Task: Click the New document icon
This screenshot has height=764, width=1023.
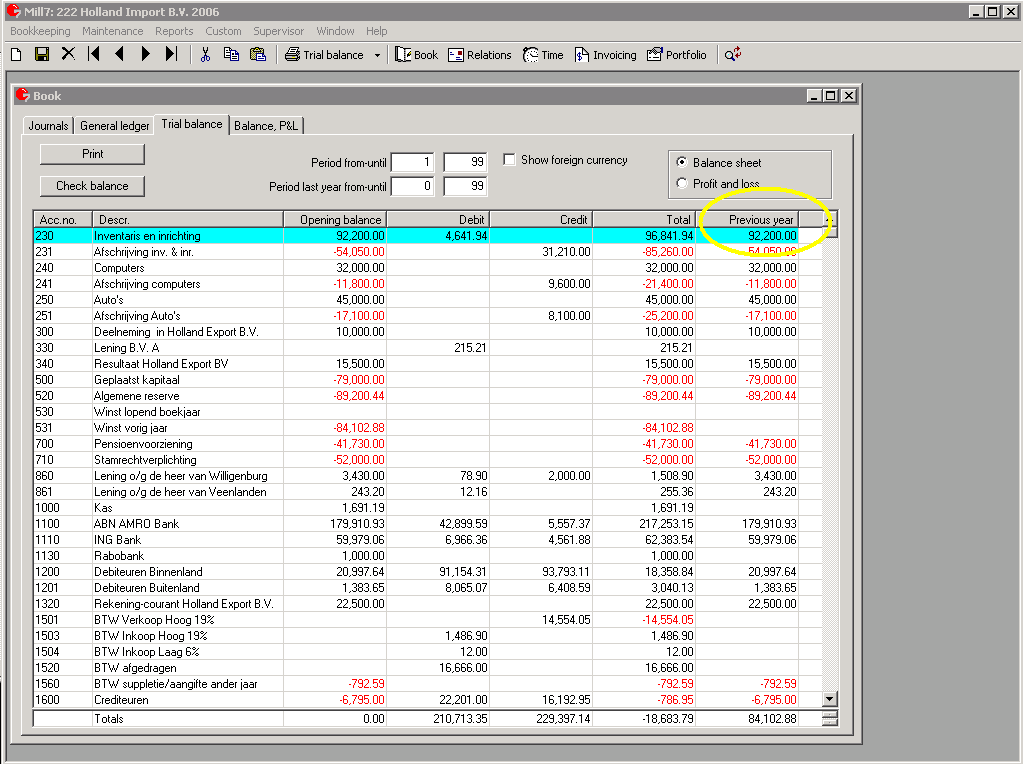Action: pos(16,55)
